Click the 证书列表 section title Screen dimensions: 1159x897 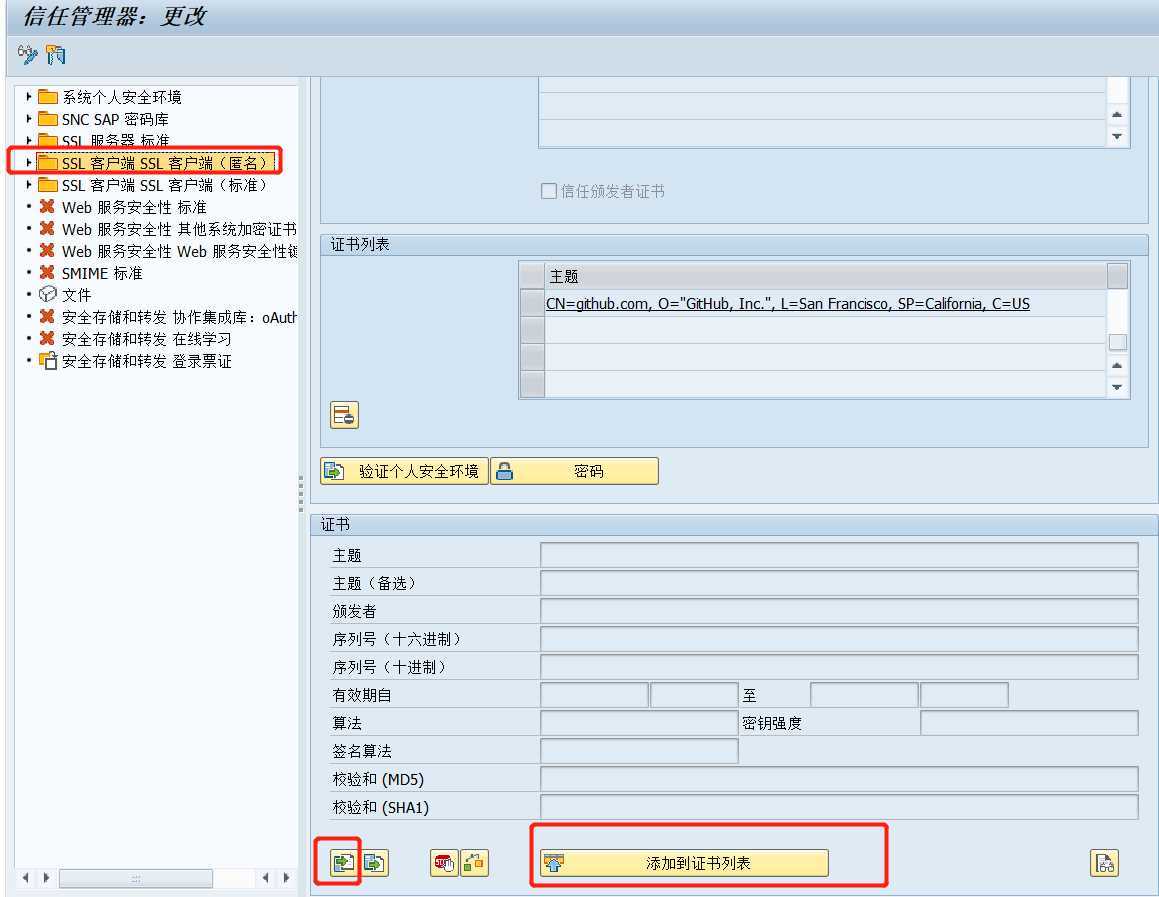(x=359, y=245)
